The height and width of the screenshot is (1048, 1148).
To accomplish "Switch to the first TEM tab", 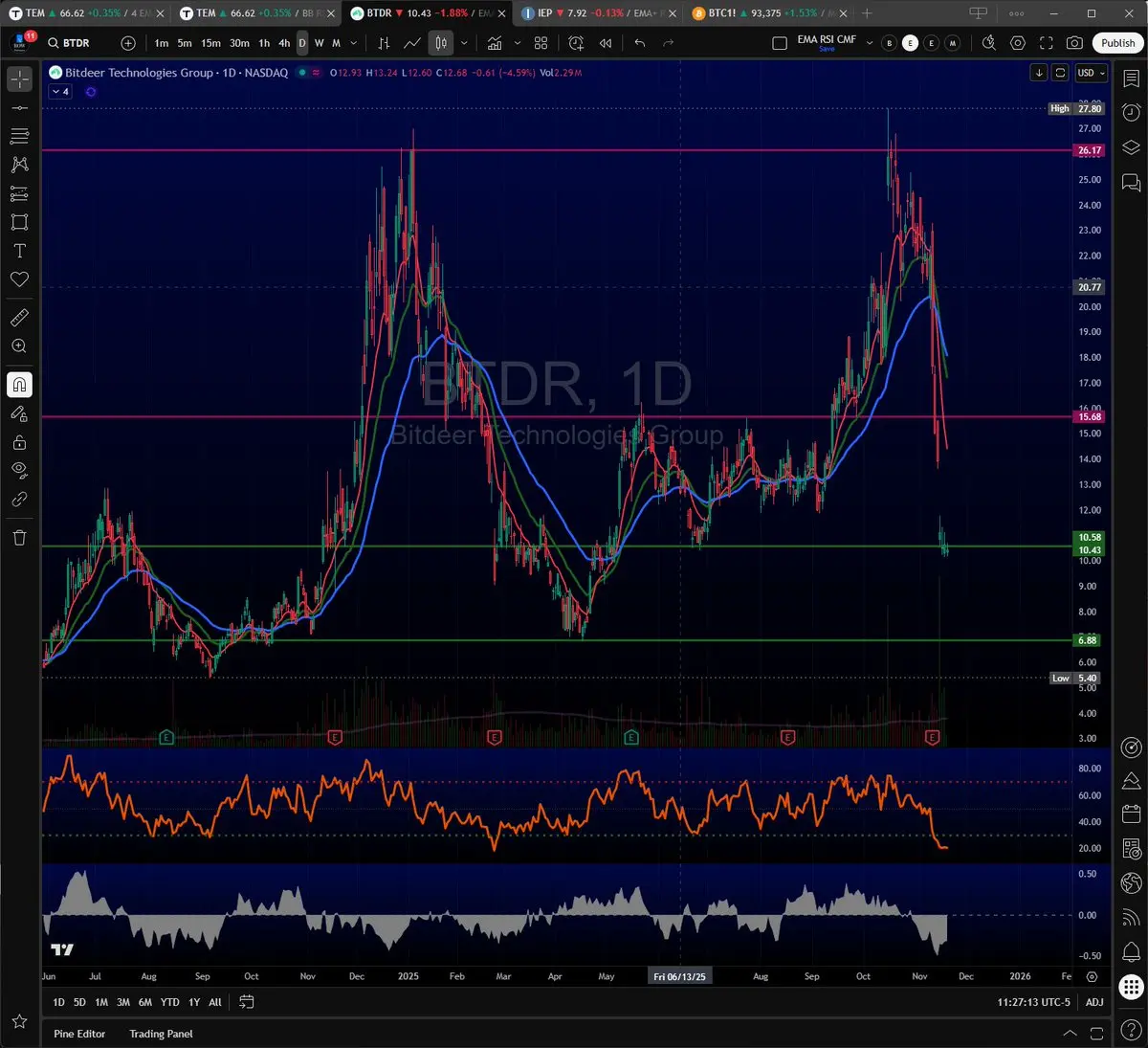I will click(x=87, y=13).
